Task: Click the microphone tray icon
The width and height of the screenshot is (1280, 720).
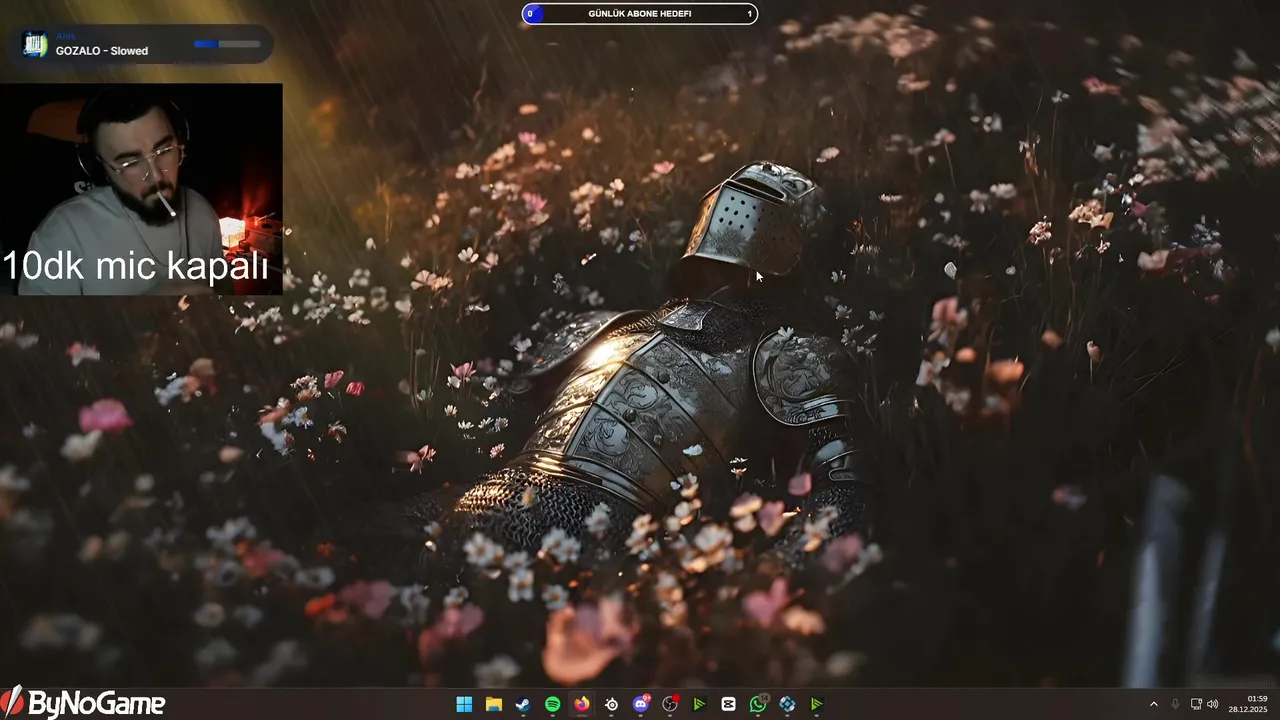Action: [1175, 704]
